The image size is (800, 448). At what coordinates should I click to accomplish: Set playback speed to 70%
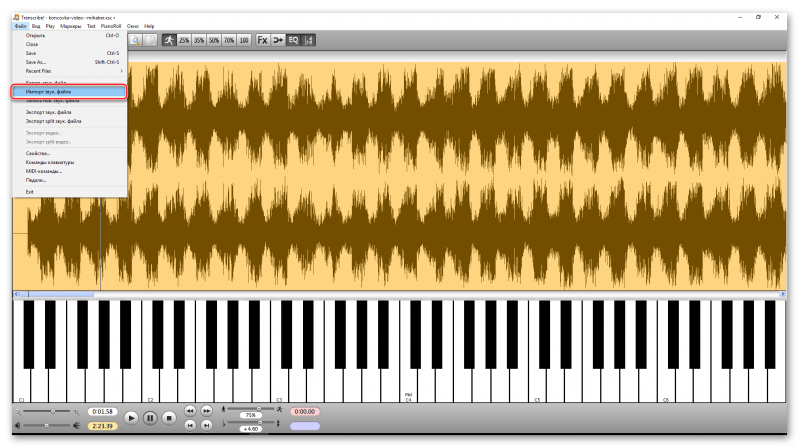[229, 40]
